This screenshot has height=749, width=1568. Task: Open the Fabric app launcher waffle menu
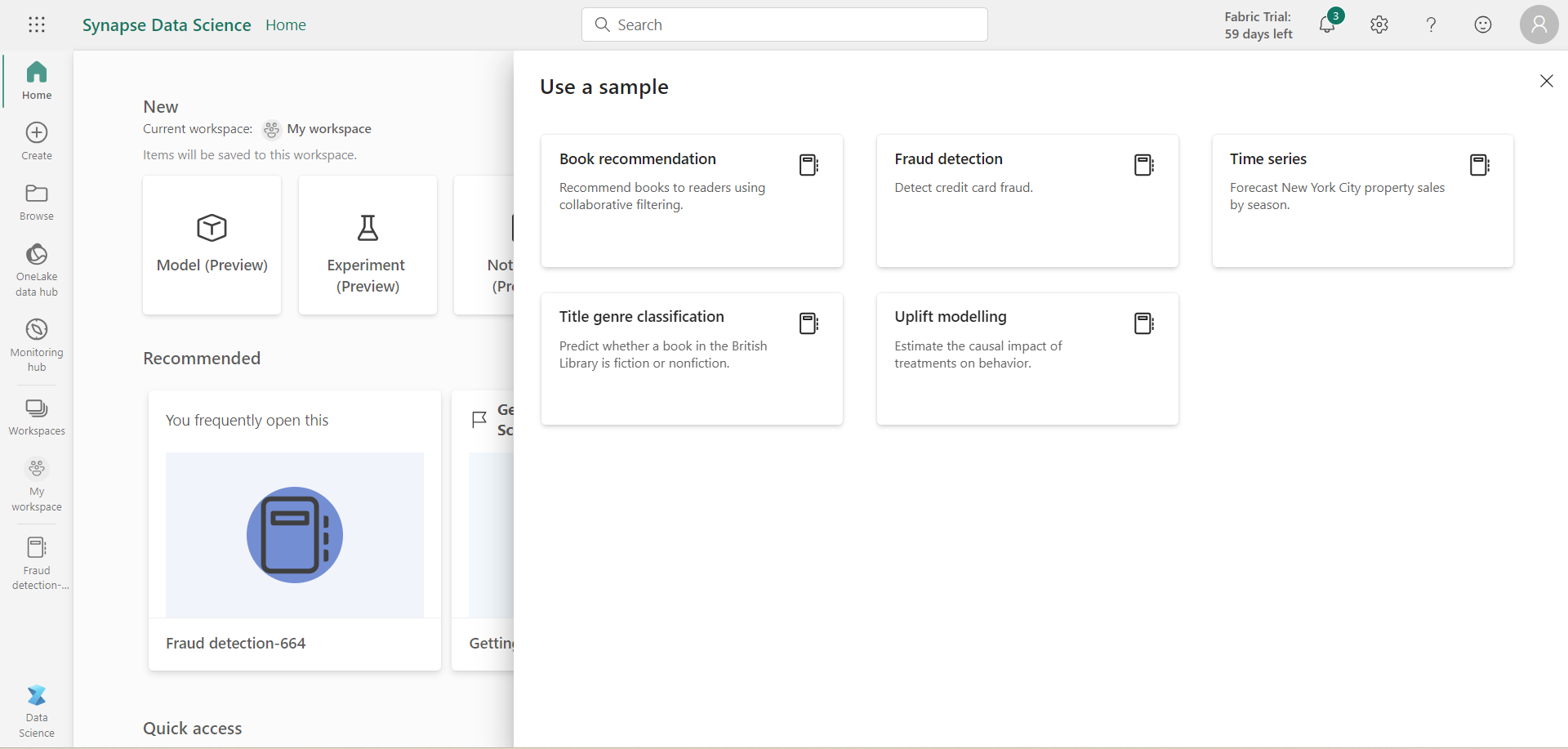37,25
